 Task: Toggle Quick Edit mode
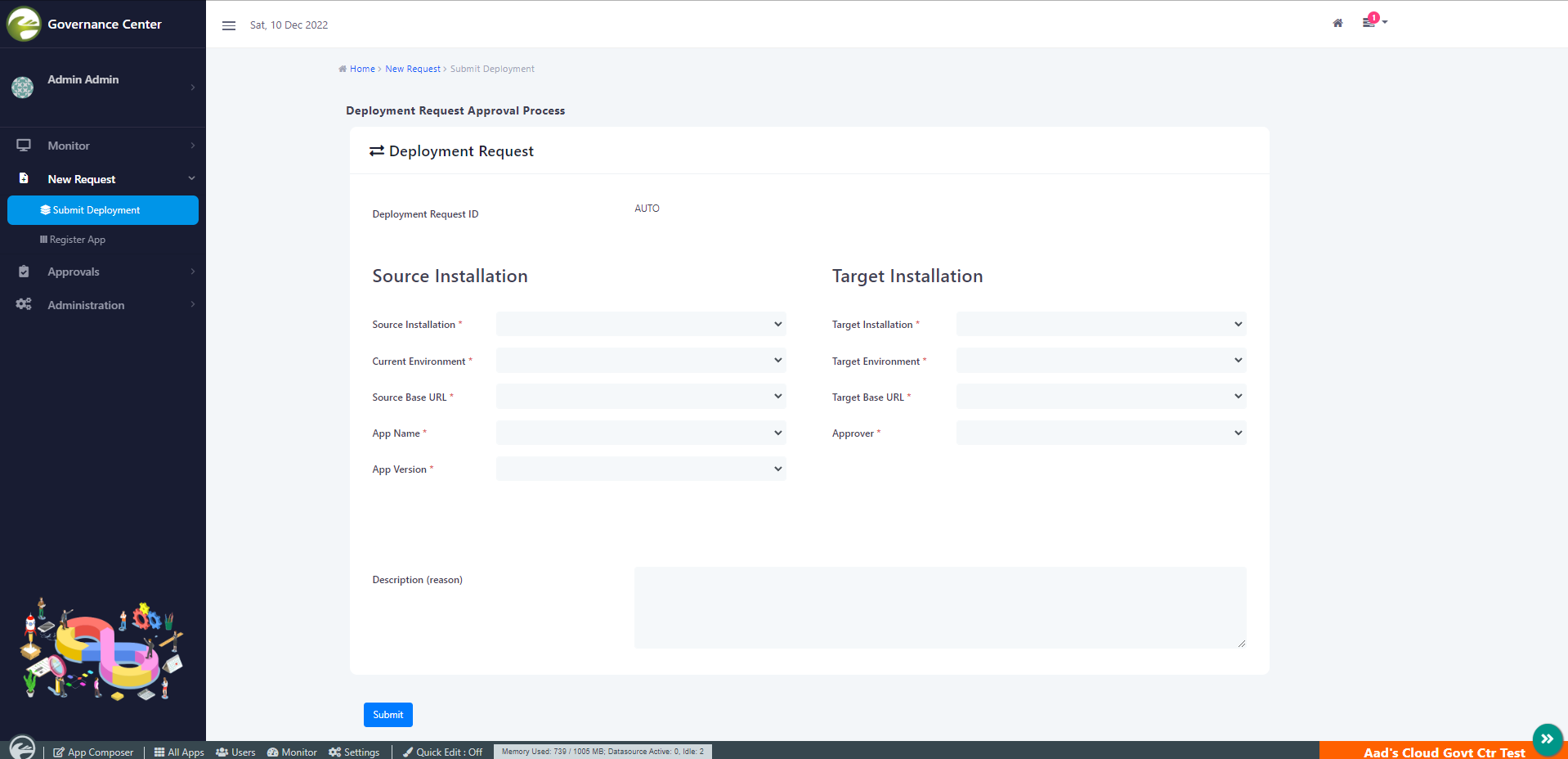tap(442, 752)
